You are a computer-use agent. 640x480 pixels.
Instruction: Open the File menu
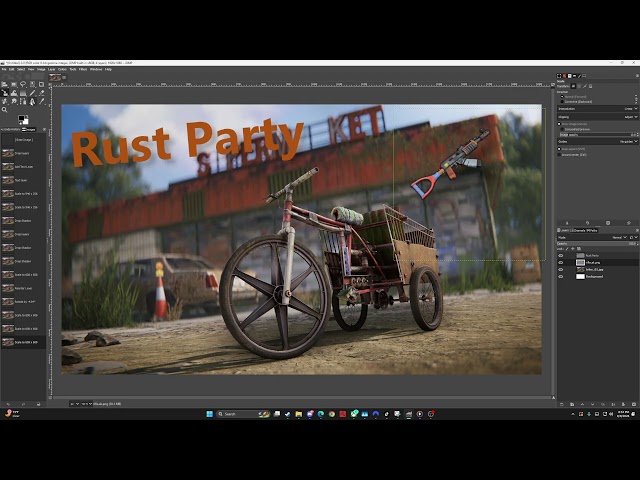click(4, 69)
